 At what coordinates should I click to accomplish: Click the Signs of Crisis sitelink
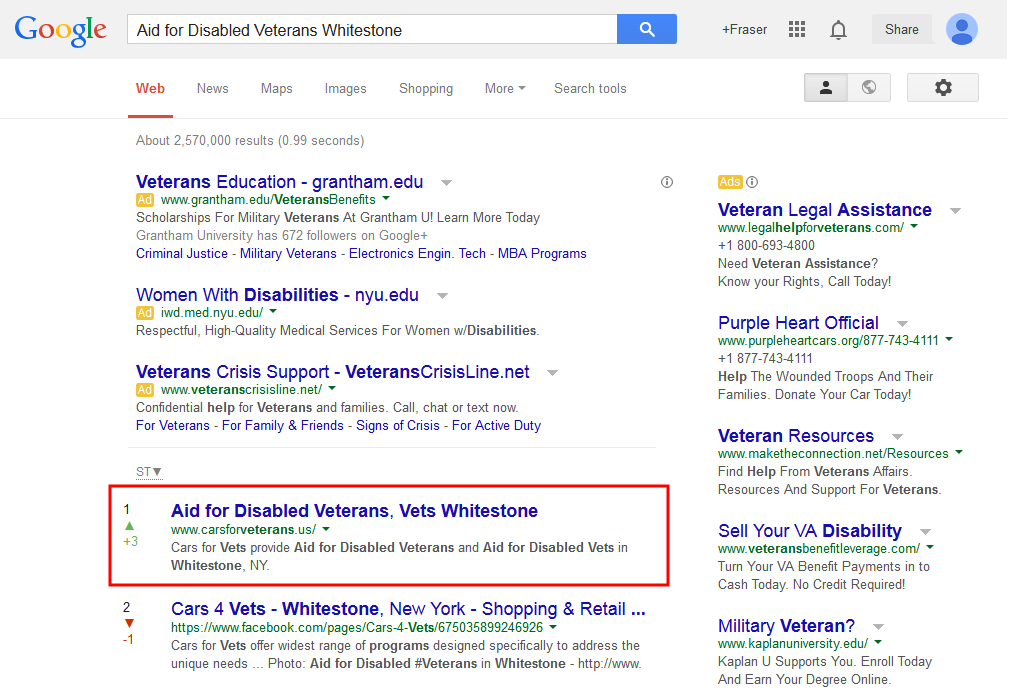coord(398,426)
